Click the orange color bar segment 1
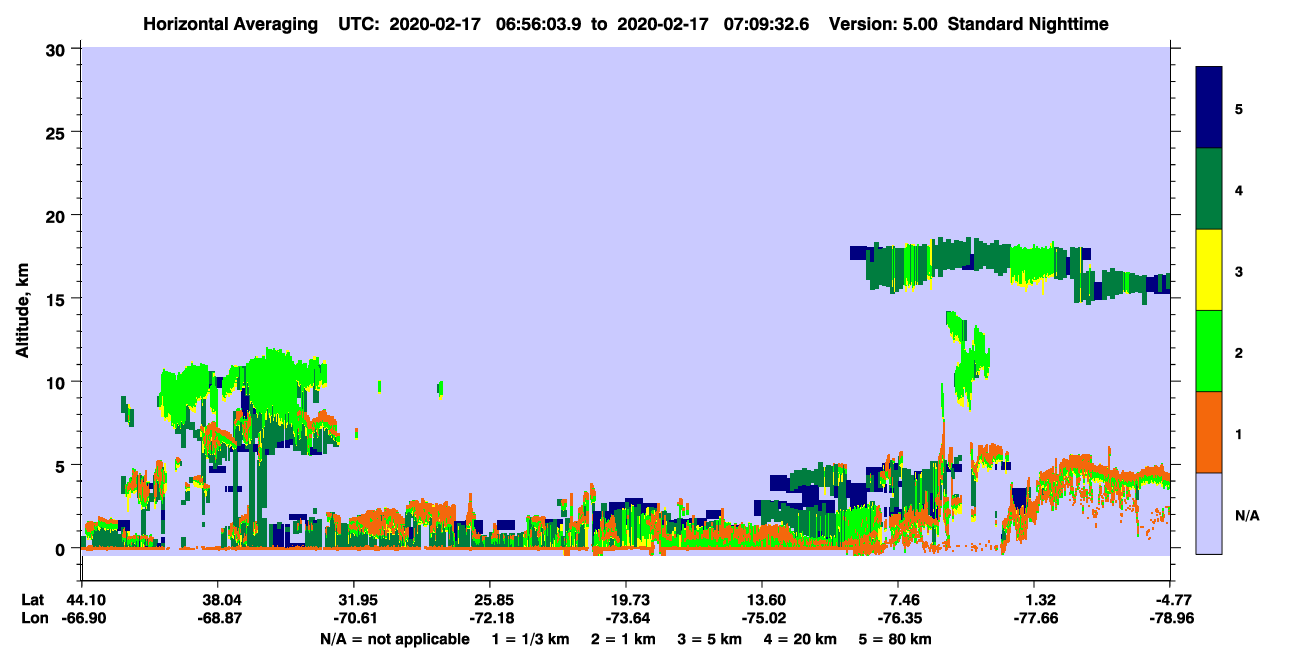 click(x=1209, y=431)
